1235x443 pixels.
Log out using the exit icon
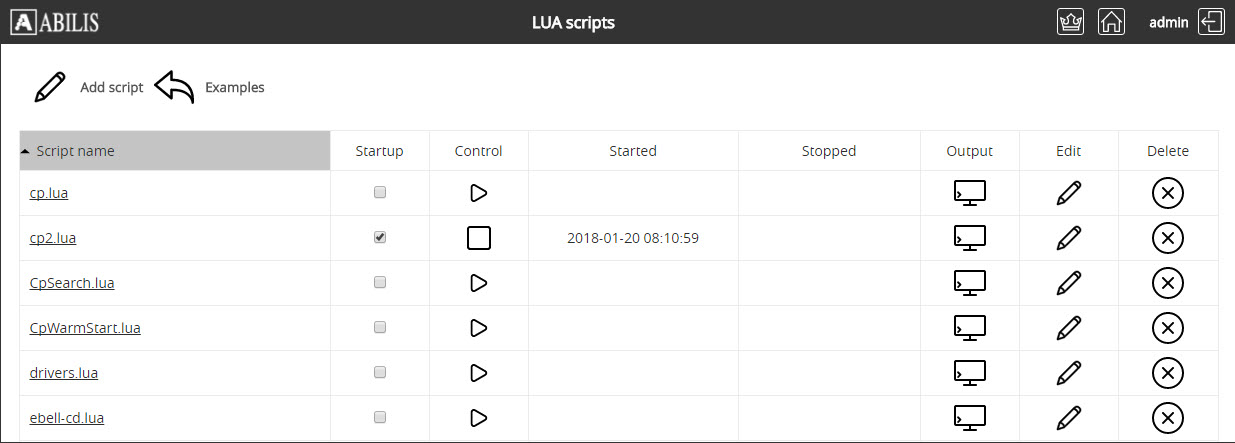point(1211,22)
